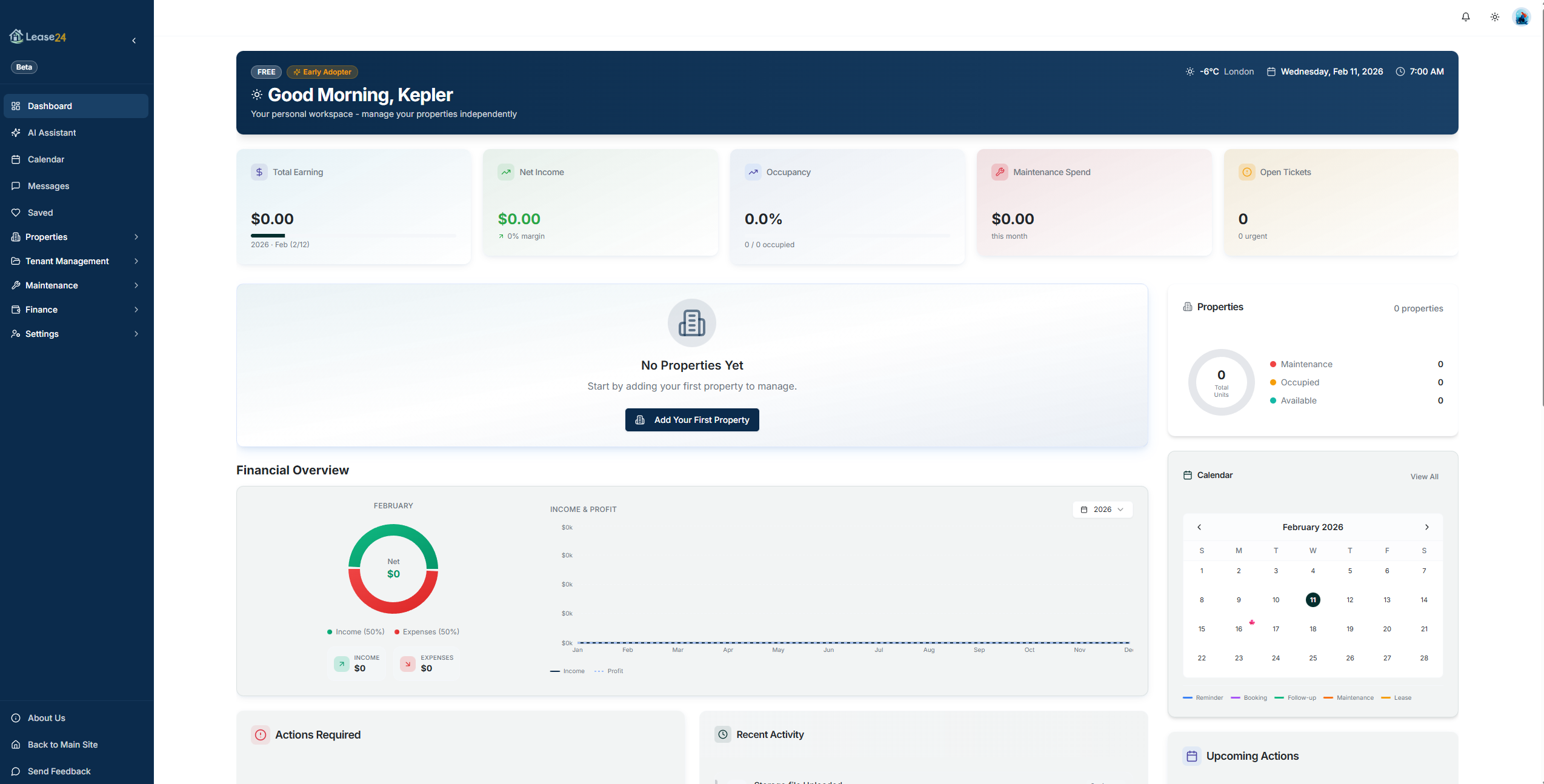
Task: Click the sun weather icon near London
Action: click(1189, 71)
